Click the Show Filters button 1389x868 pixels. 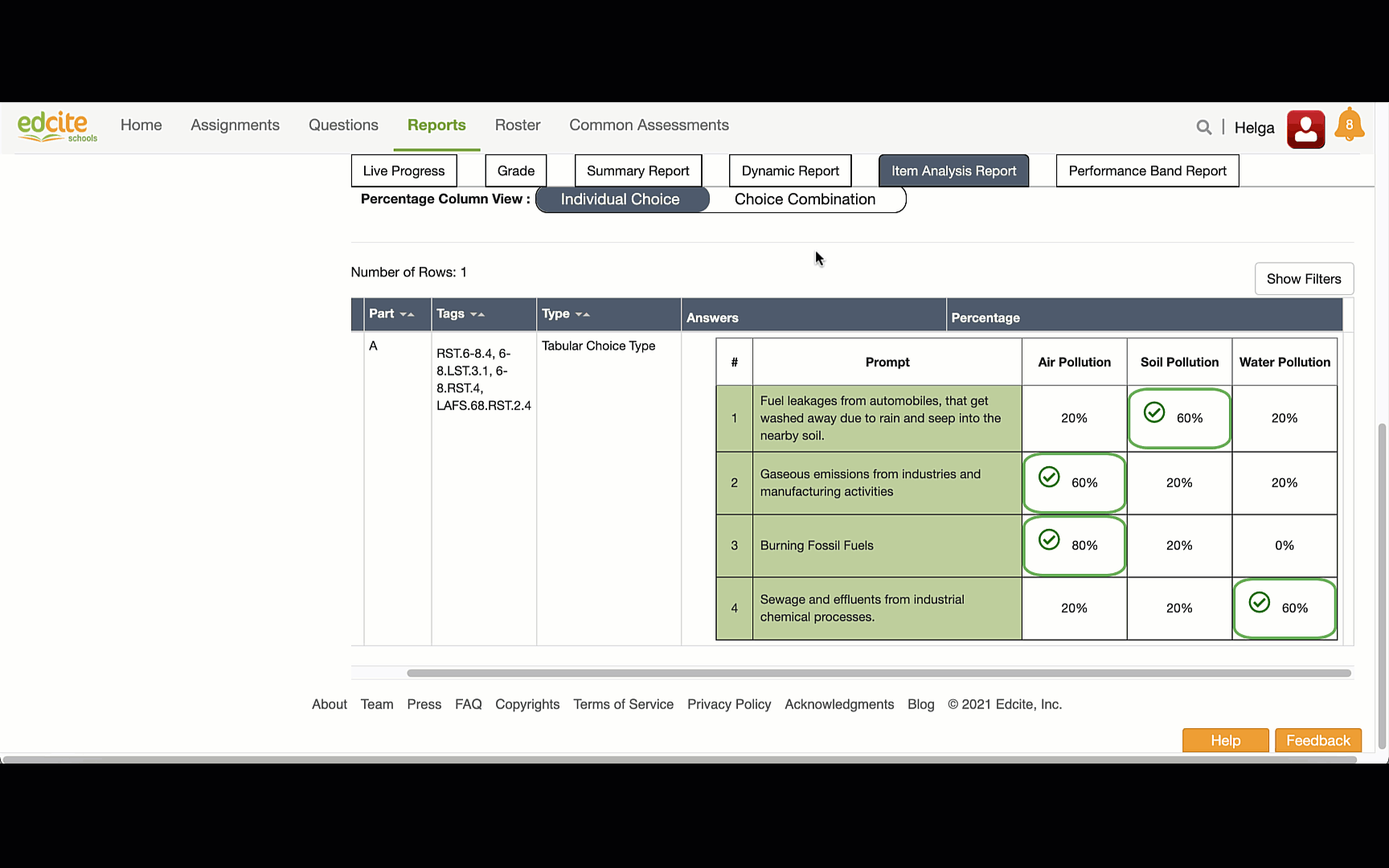click(1304, 279)
